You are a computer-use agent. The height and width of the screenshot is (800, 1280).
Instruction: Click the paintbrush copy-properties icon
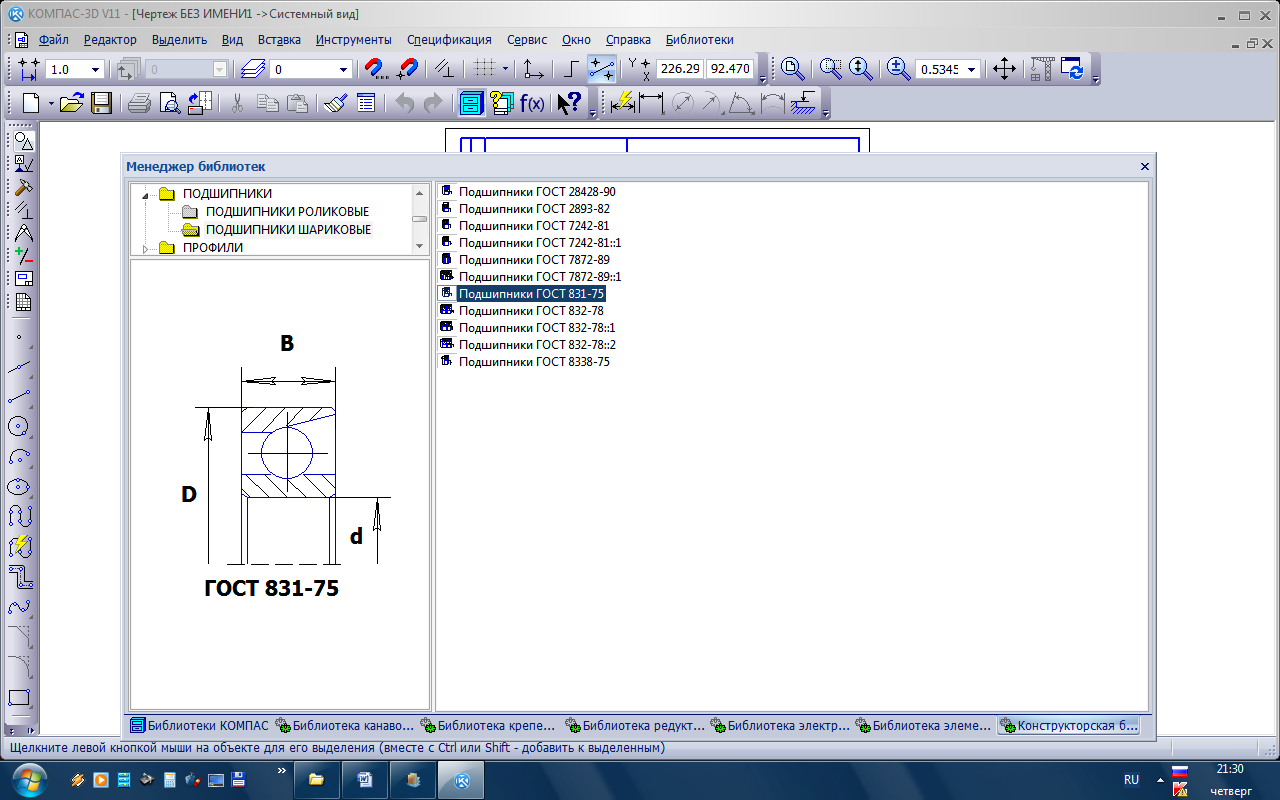[x=336, y=103]
